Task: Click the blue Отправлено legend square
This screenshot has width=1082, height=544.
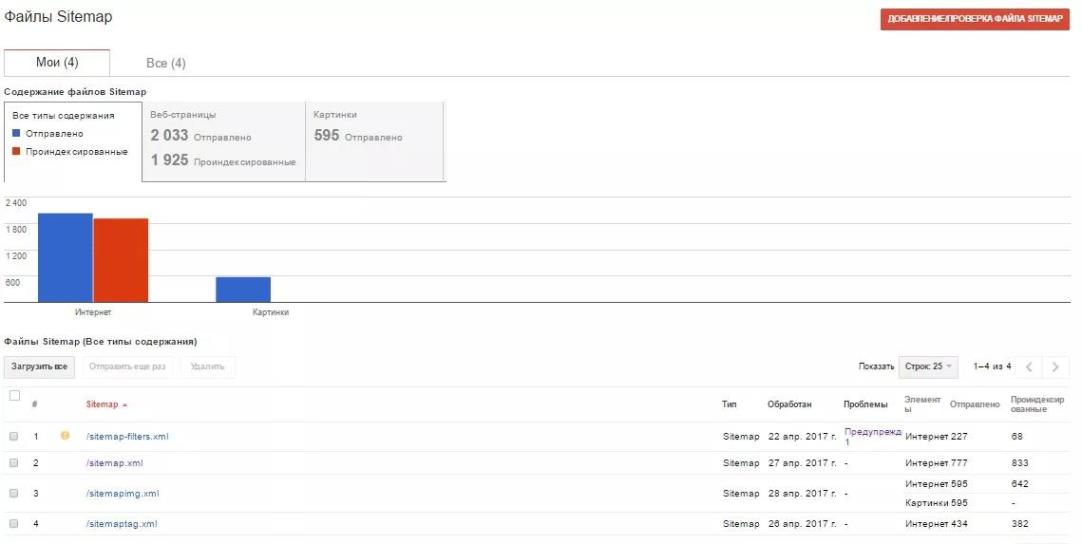Action: (17, 133)
